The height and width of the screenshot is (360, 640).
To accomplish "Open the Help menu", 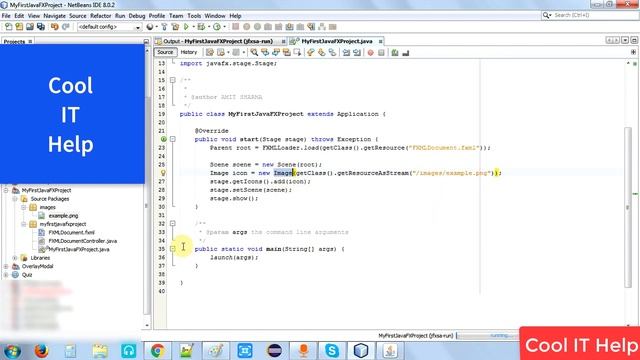I will [235, 16].
